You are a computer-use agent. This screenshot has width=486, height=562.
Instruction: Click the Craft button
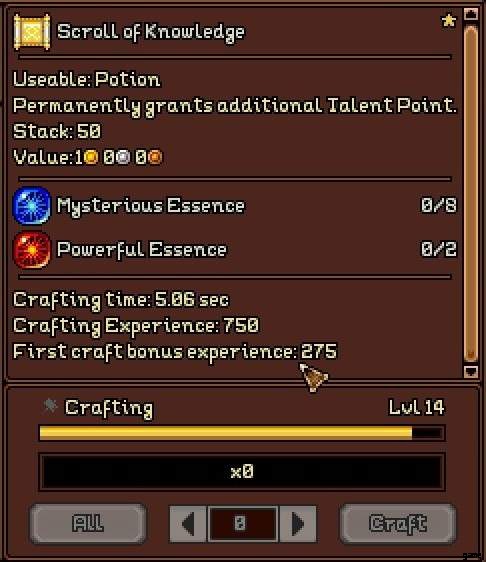click(x=398, y=524)
